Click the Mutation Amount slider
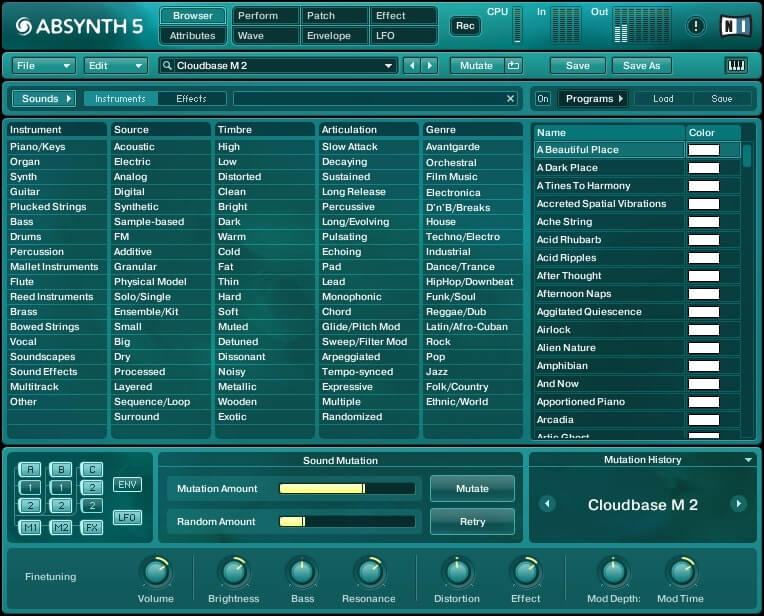This screenshot has height=616, width=764. pyautogui.click(x=346, y=489)
